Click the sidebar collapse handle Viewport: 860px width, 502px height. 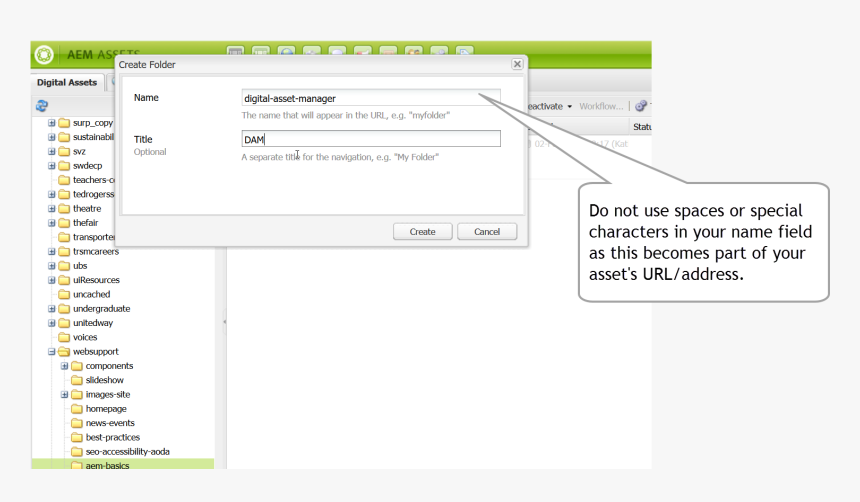pos(224,321)
